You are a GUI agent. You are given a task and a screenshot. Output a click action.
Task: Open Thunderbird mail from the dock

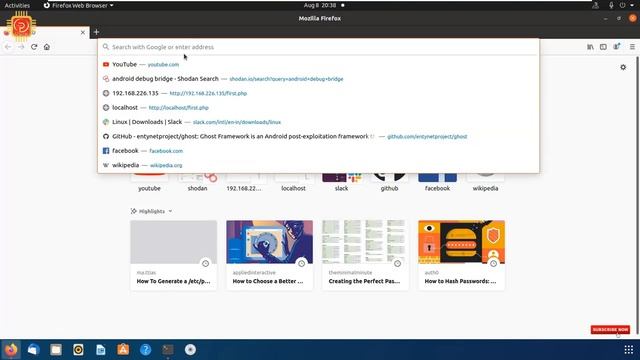(x=33, y=350)
